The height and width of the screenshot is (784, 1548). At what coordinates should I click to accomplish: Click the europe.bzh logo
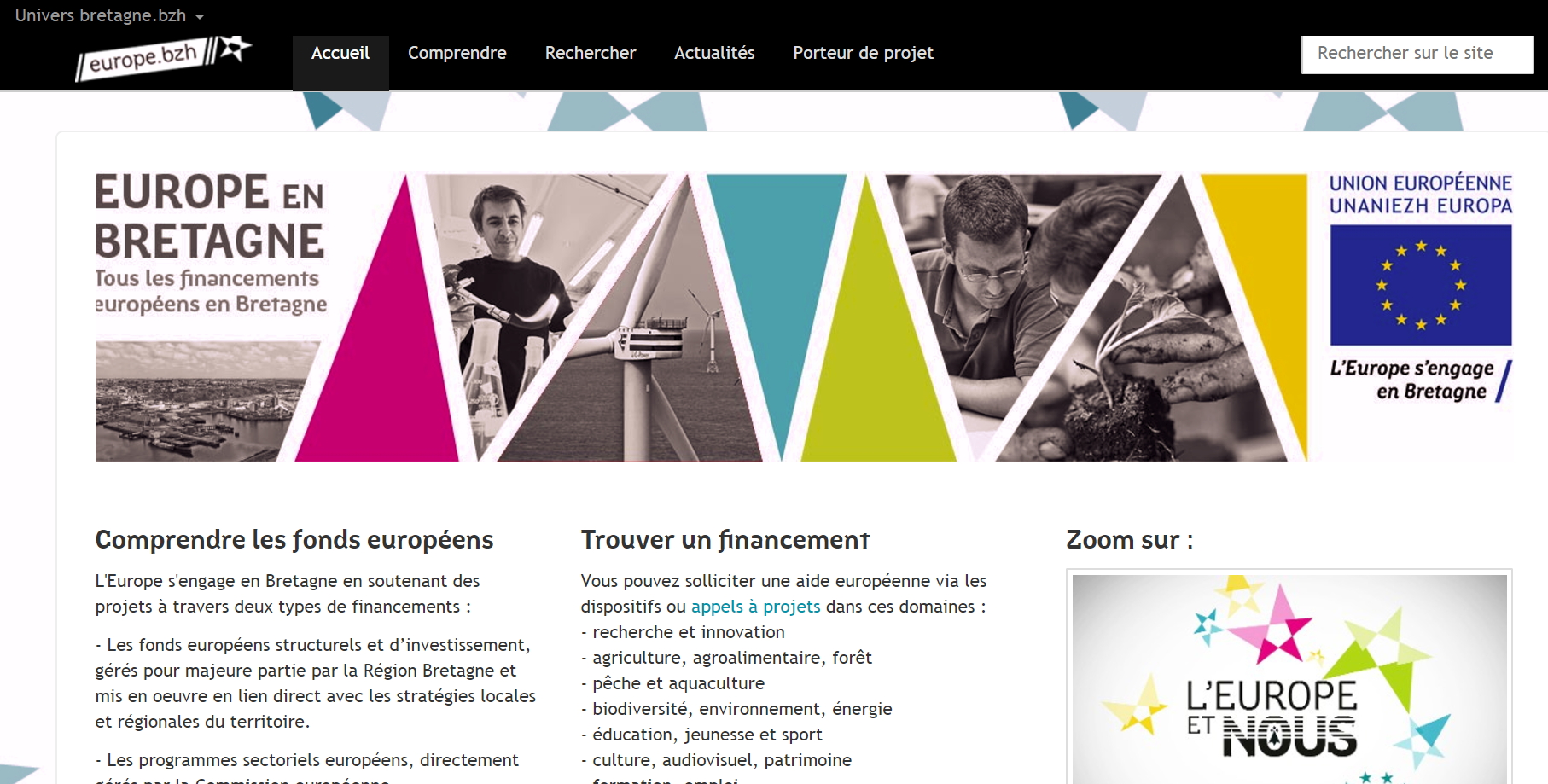click(163, 57)
